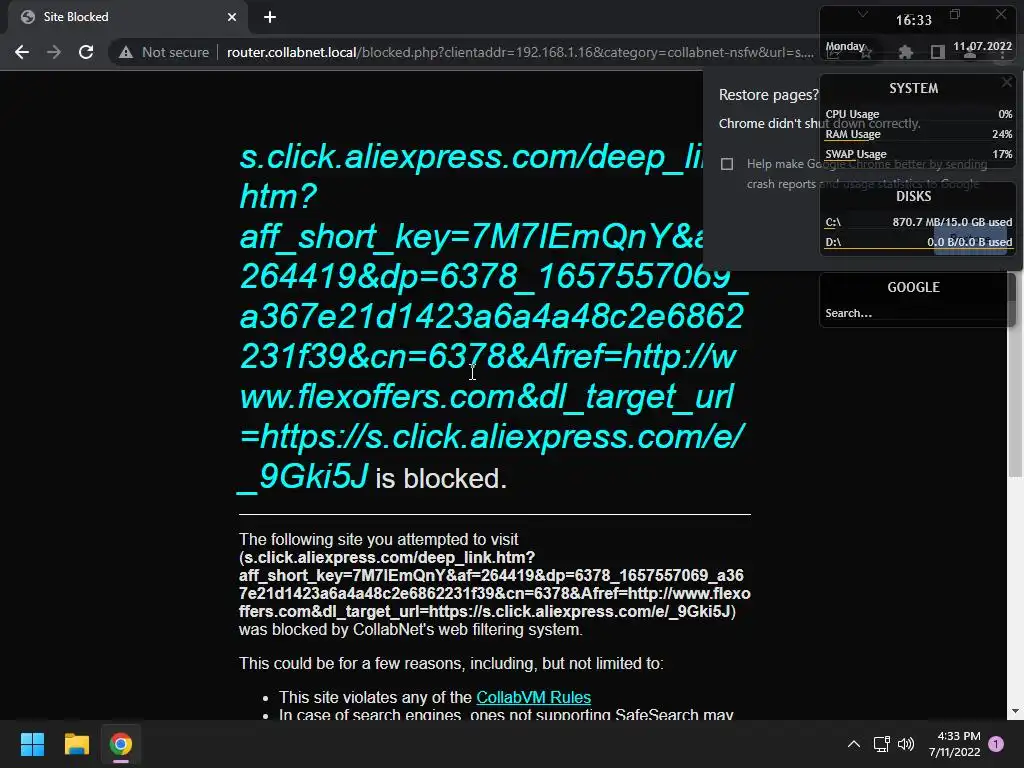This screenshot has width=1024, height=768.
Task: Click the large blocked URL heading
Action: (493, 316)
